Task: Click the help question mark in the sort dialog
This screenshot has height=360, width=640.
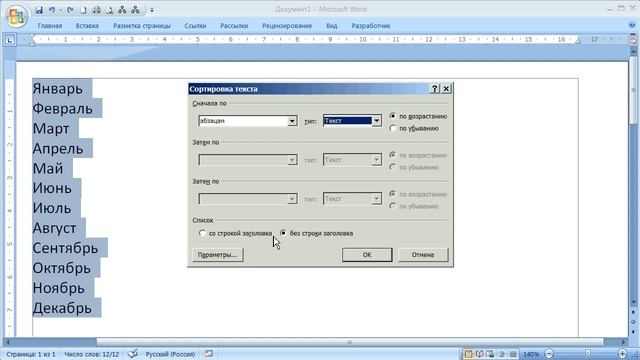Action: coord(435,89)
